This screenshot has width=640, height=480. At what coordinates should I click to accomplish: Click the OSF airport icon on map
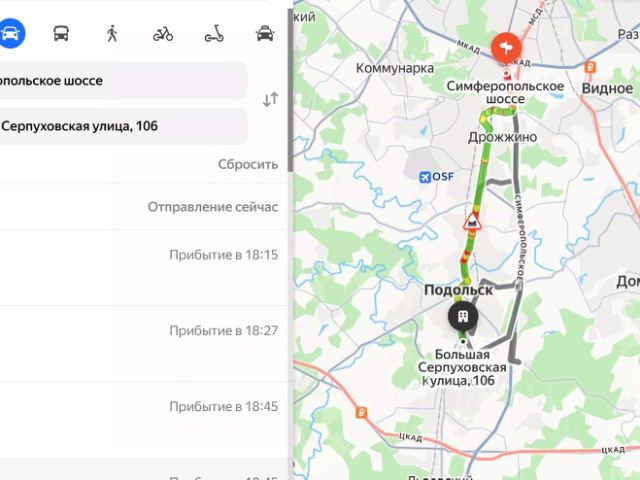(x=425, y=177)
